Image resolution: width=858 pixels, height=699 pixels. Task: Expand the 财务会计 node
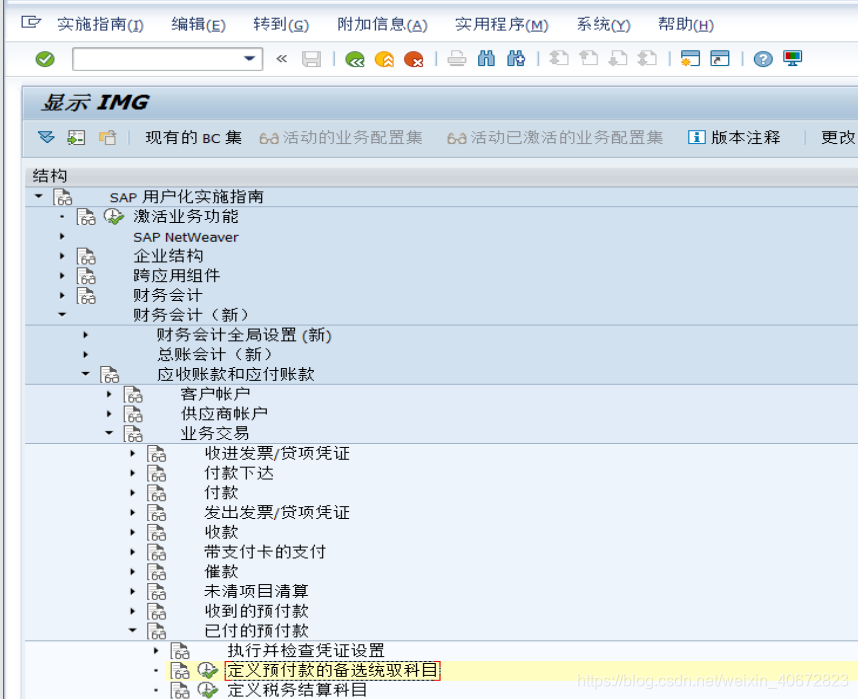pos(62,295)
